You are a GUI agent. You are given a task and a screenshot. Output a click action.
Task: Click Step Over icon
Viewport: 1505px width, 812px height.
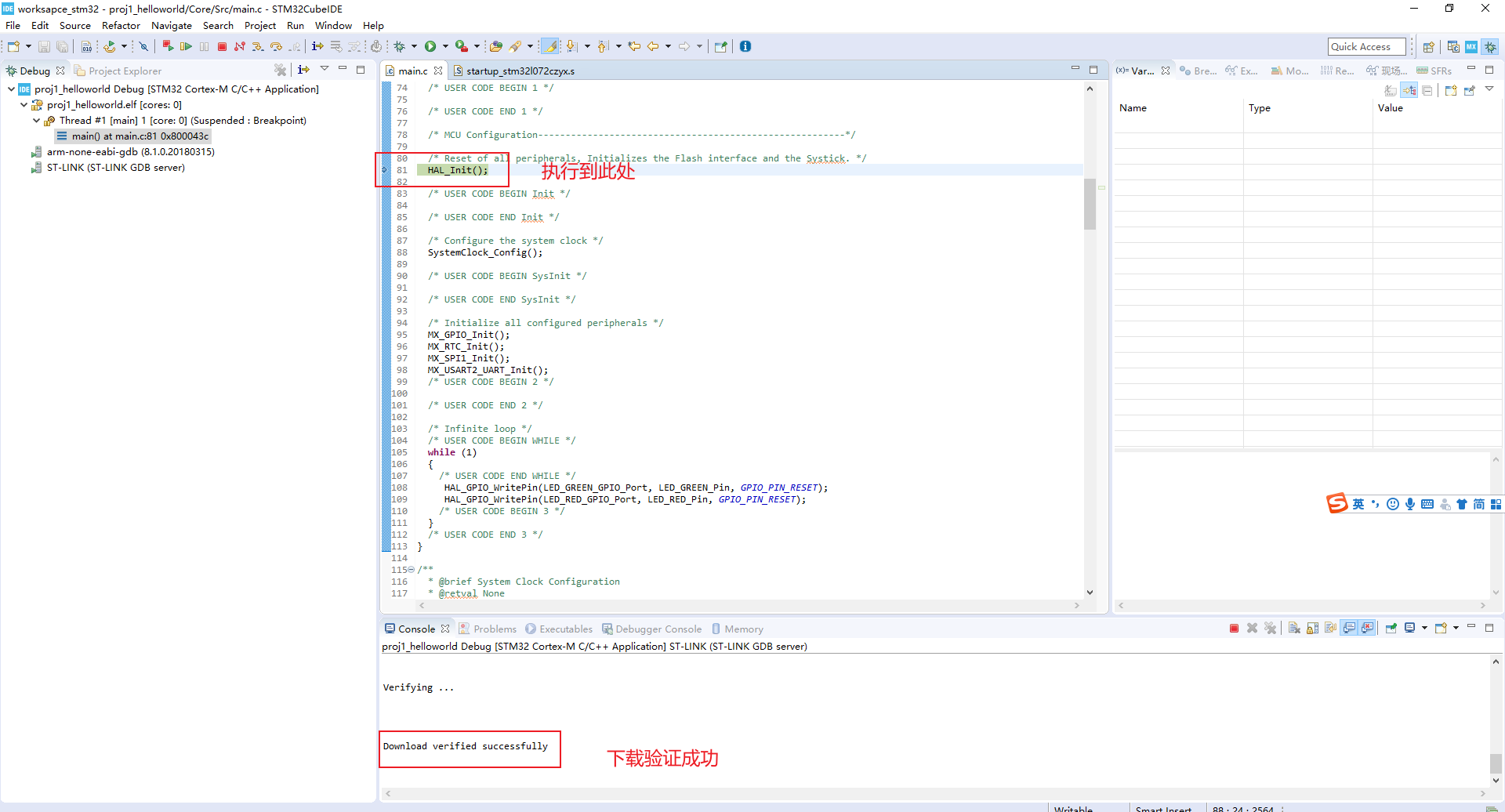pos(276,46)
